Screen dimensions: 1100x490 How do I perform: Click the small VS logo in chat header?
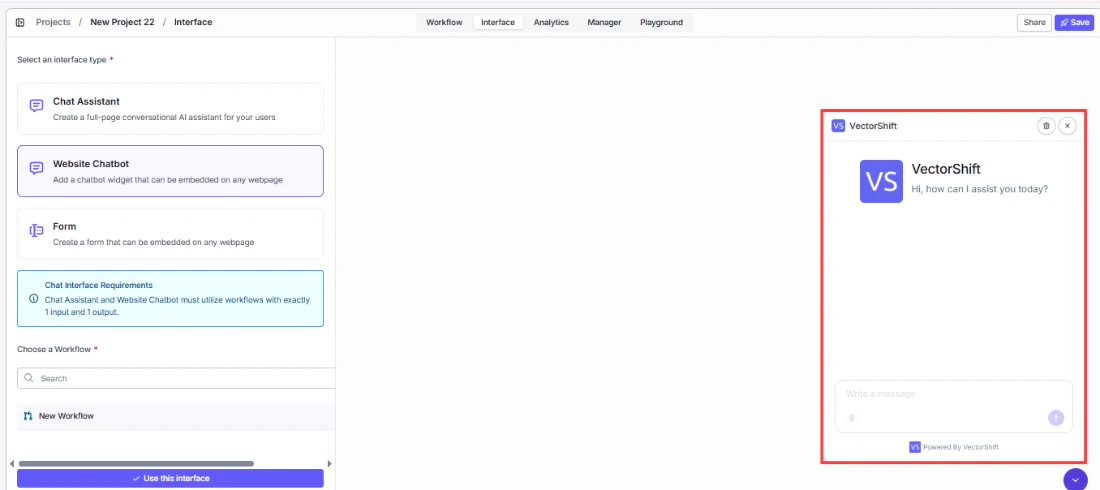pyautogui.click(x=838, y=126)
